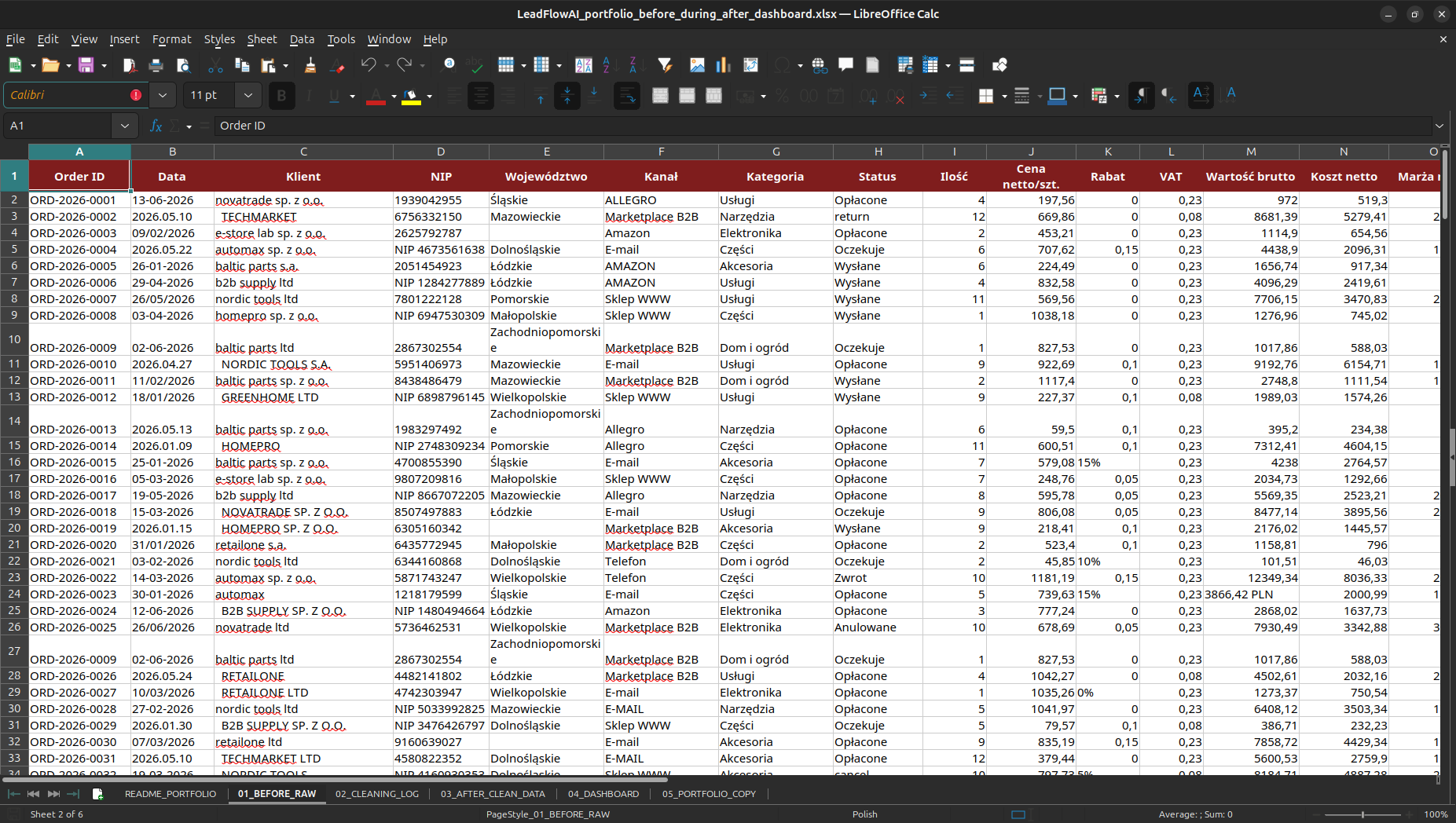The image size is (1456, 823).
Task: Open the font size dropdown
Action: click(248, 95)
